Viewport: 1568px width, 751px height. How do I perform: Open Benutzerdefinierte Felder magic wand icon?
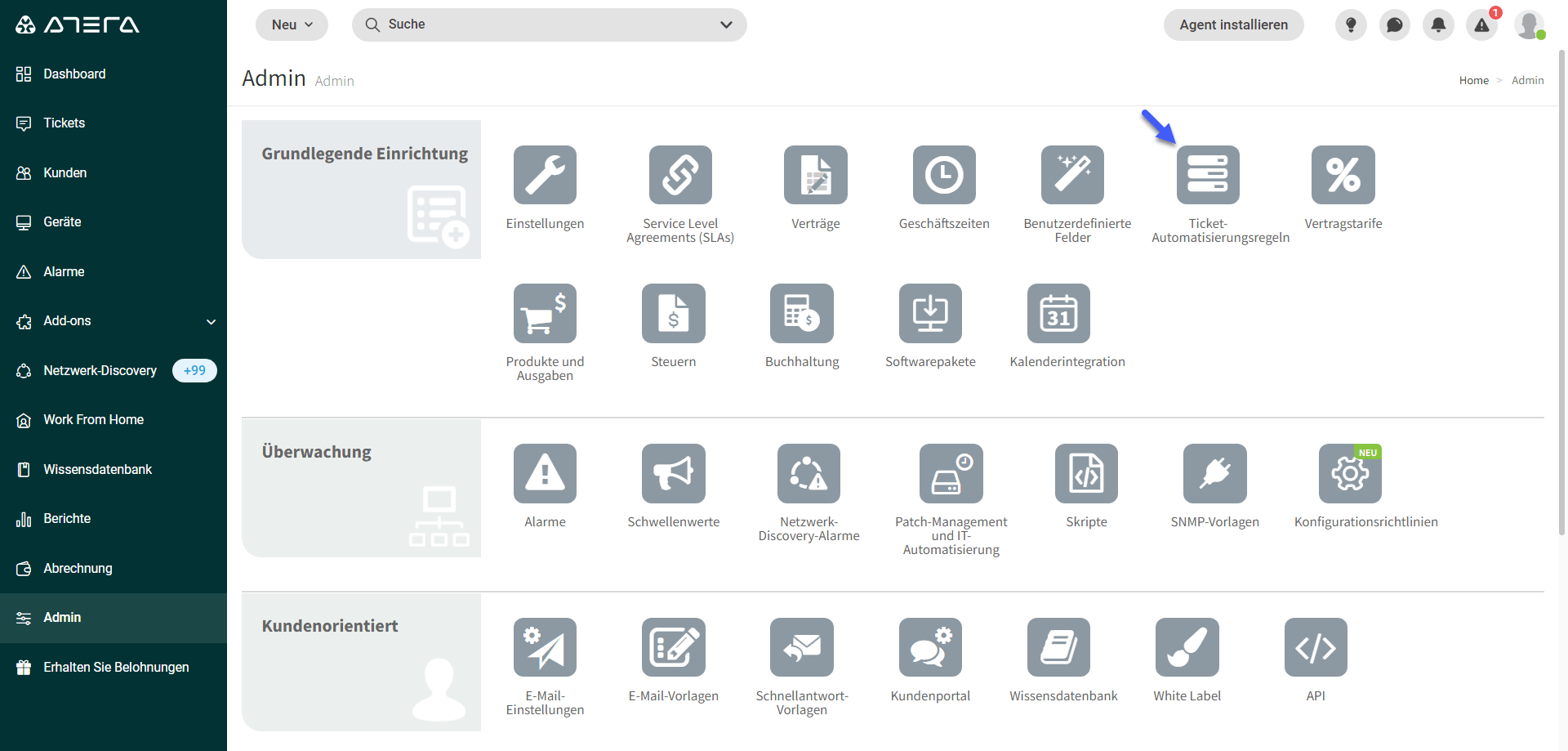[x=1072, y=175]
